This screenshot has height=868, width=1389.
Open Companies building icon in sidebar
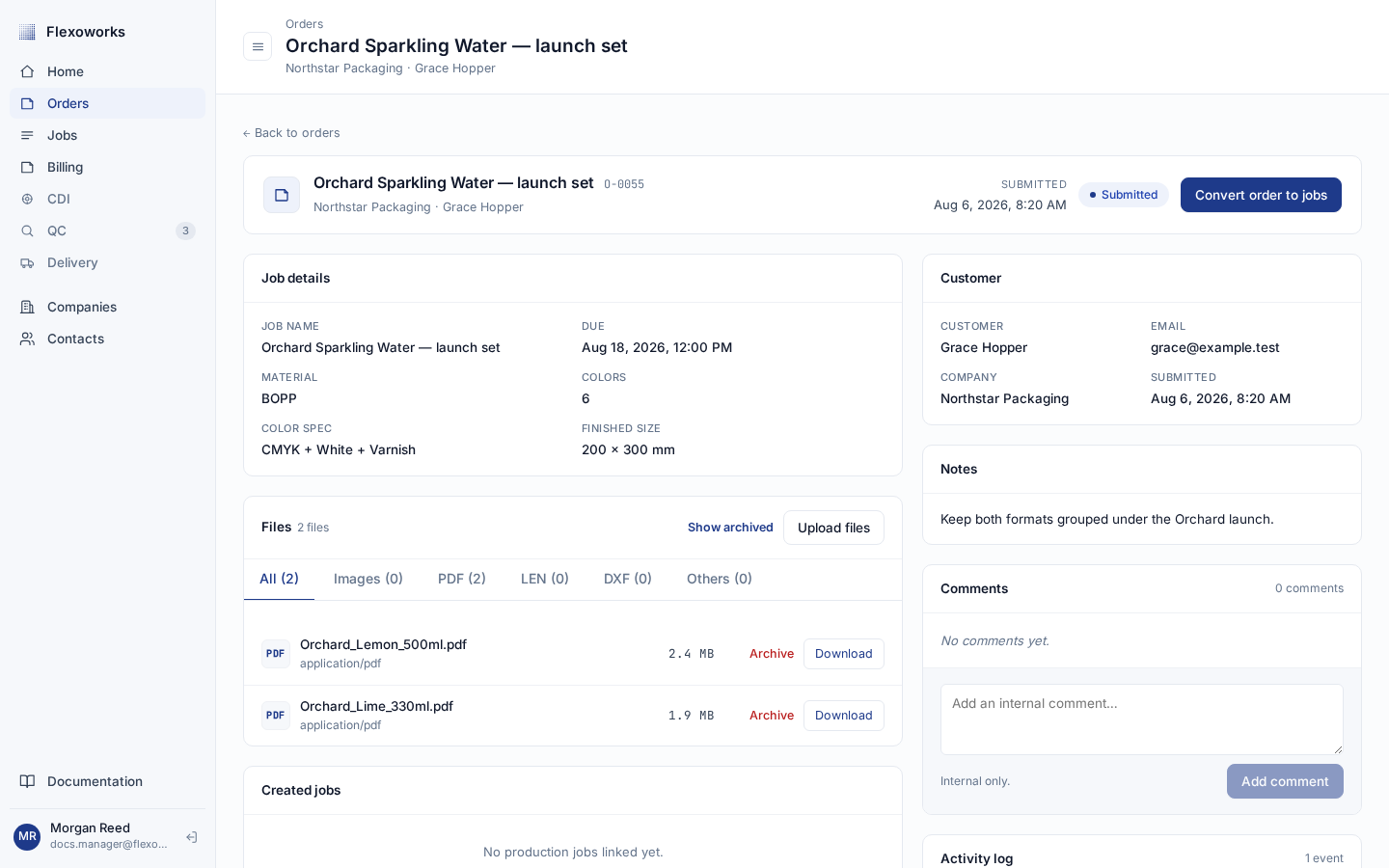(x=27, y=307)
